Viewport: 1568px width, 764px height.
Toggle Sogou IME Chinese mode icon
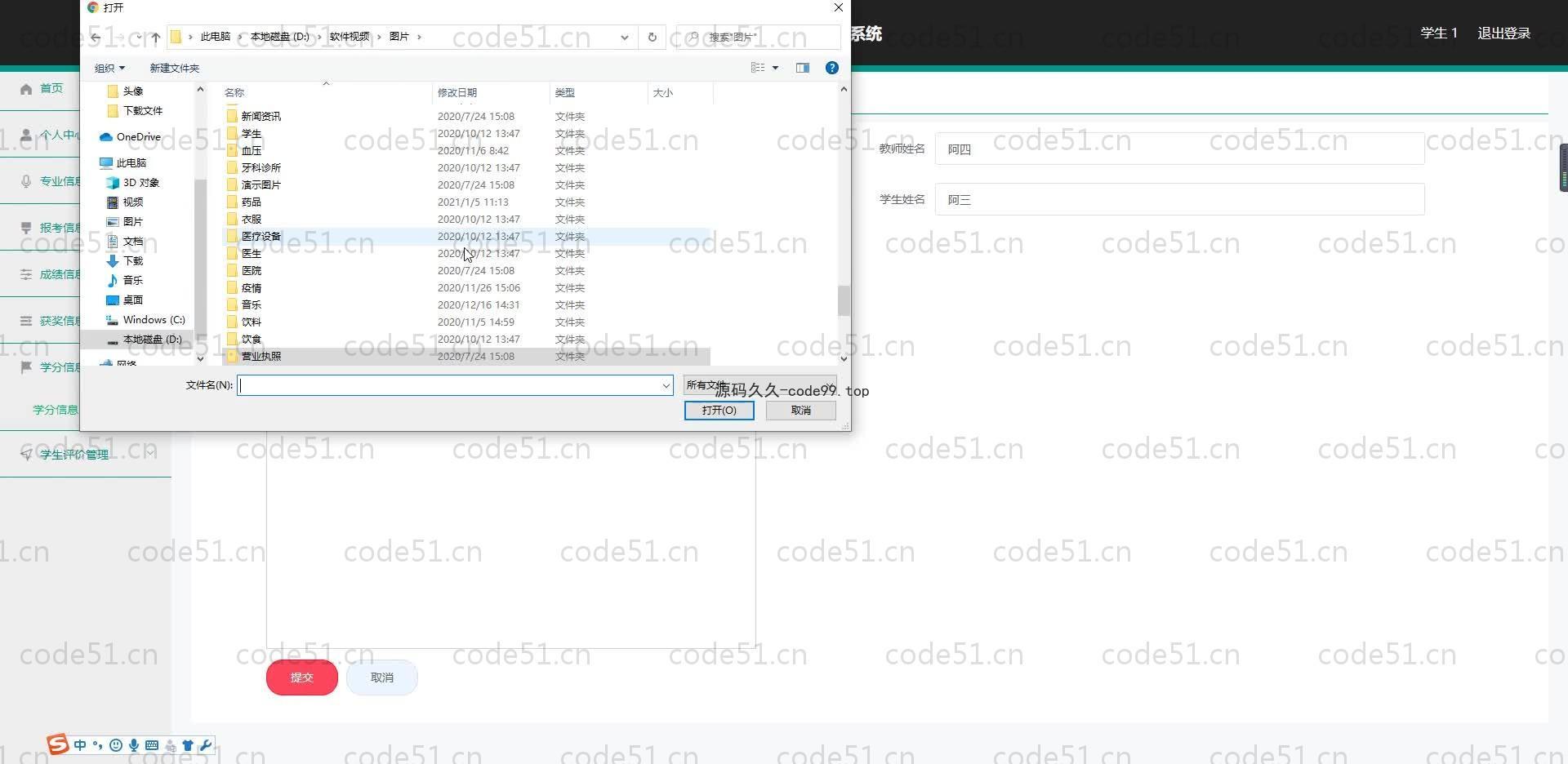[80, 745]
